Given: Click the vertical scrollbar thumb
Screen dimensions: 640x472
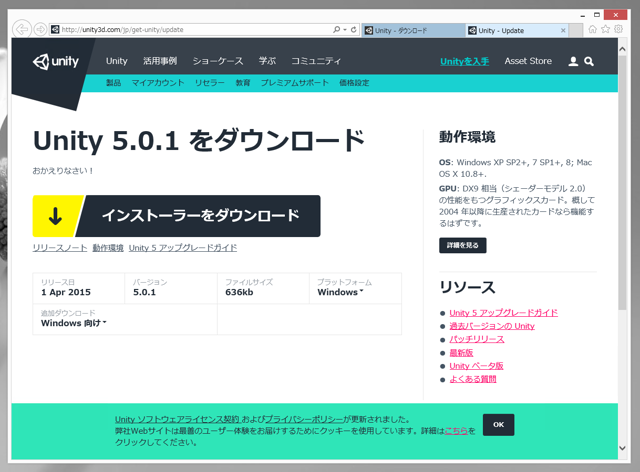Looking at the screenshot, I should pyautogui.click(x=622, y=183).
